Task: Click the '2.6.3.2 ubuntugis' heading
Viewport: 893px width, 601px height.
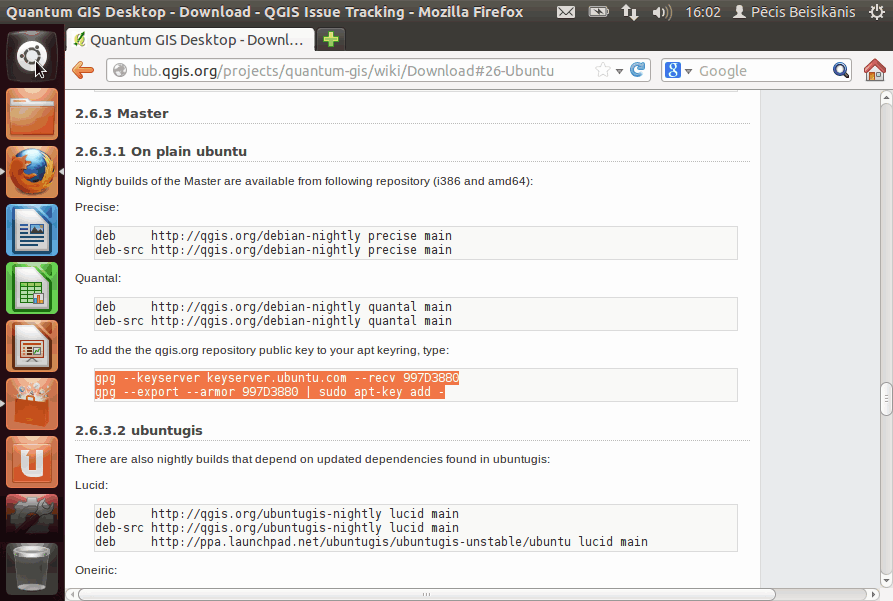Action: click(139, 431)
